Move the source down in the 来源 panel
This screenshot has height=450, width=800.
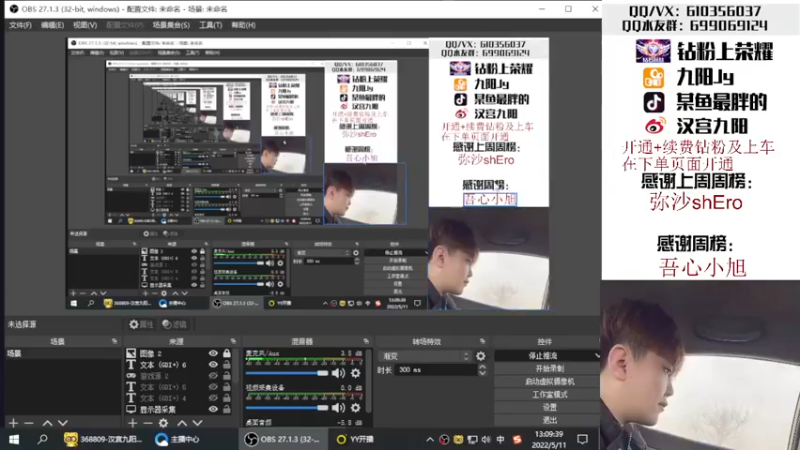pyautogui.click(x=197, y=423)
